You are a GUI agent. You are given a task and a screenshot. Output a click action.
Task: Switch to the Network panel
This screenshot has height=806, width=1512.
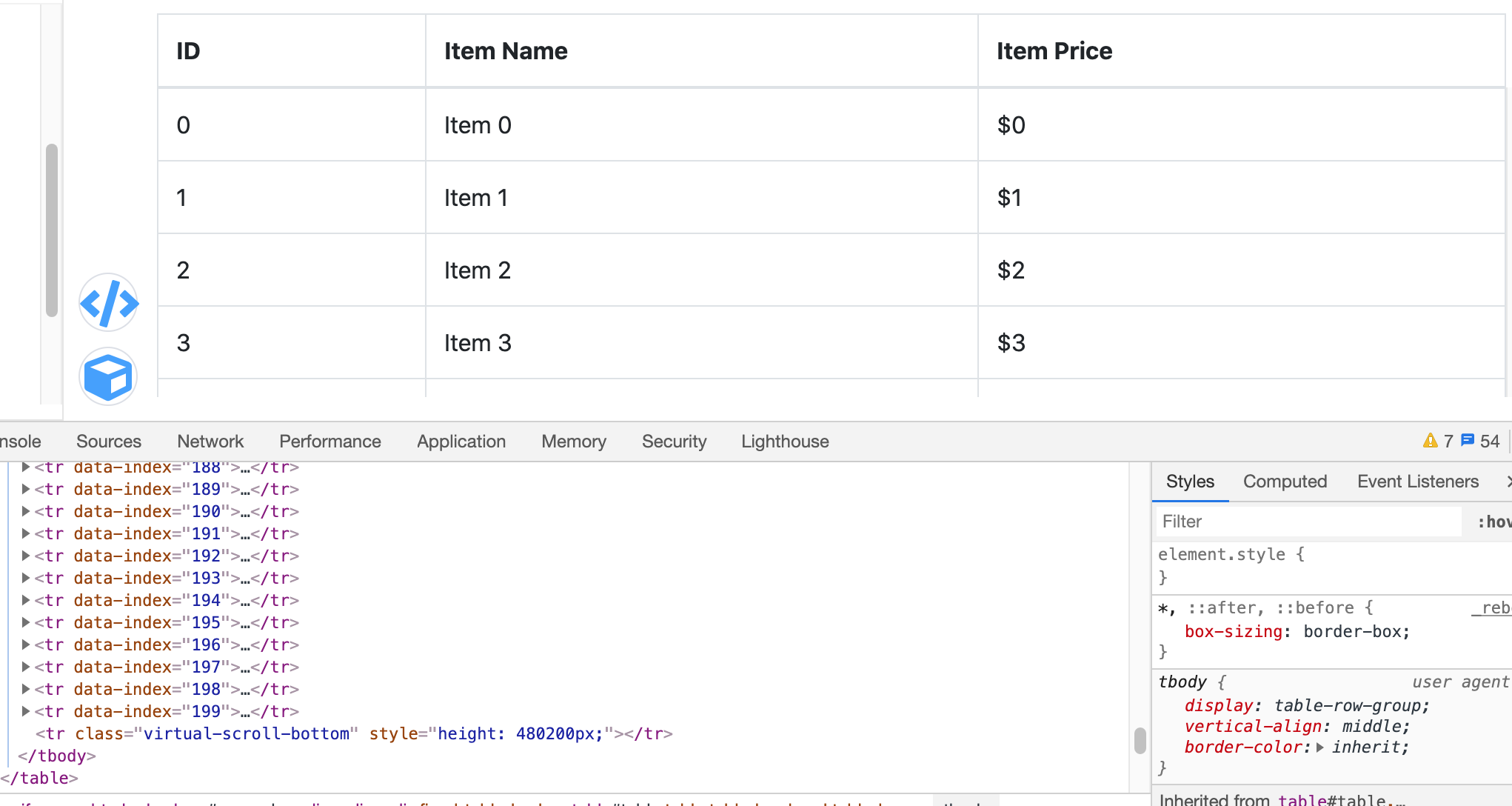click(210, 441)
